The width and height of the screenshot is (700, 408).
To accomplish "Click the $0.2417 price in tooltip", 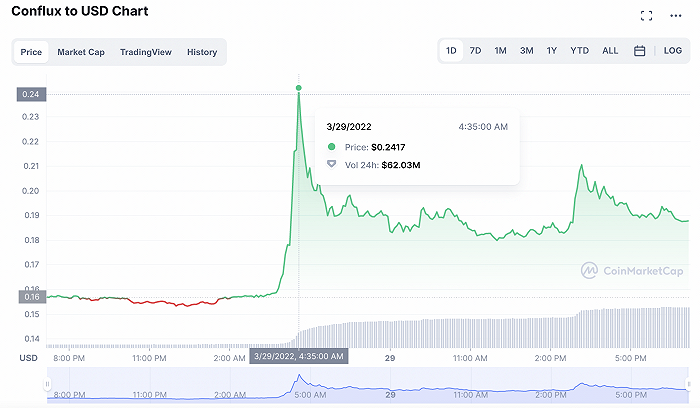I will tap(388, 147).
